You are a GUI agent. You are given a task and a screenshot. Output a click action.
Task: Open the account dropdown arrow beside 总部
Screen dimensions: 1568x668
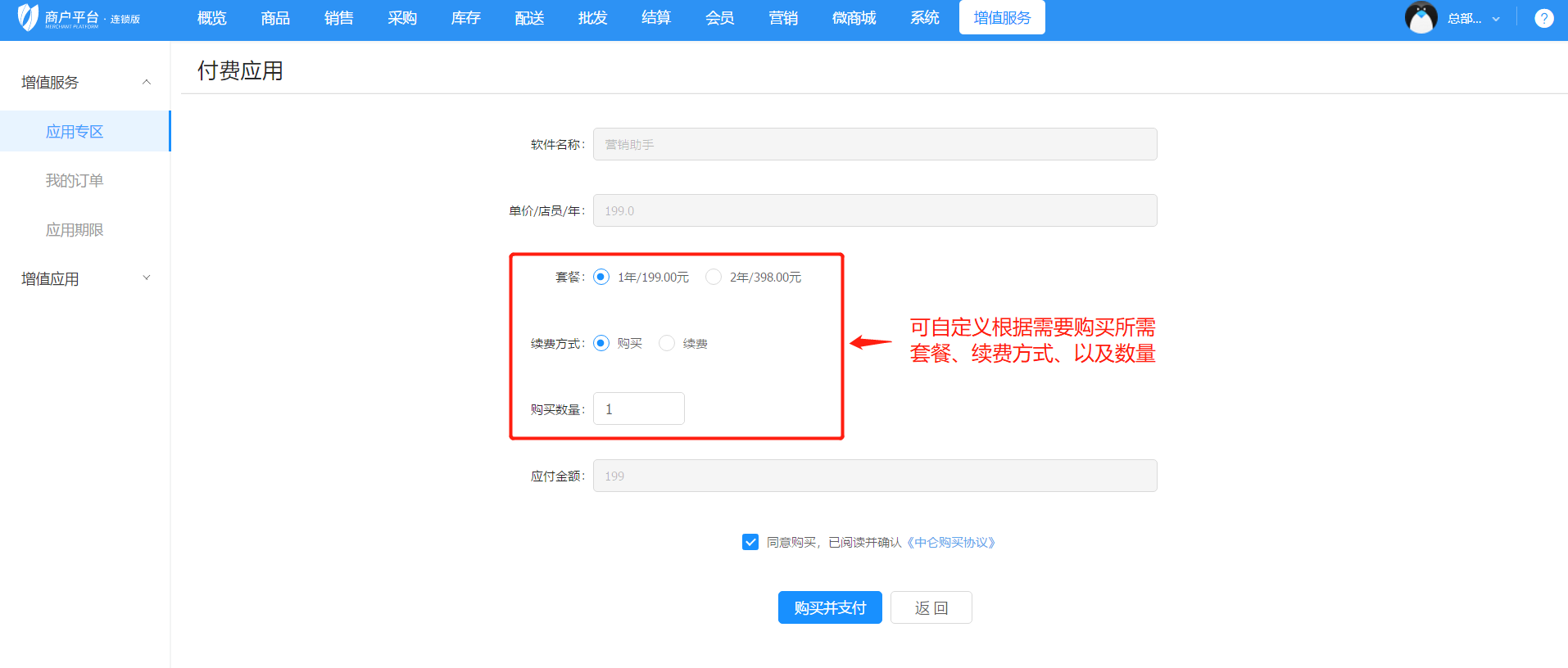coord(1496,19)
